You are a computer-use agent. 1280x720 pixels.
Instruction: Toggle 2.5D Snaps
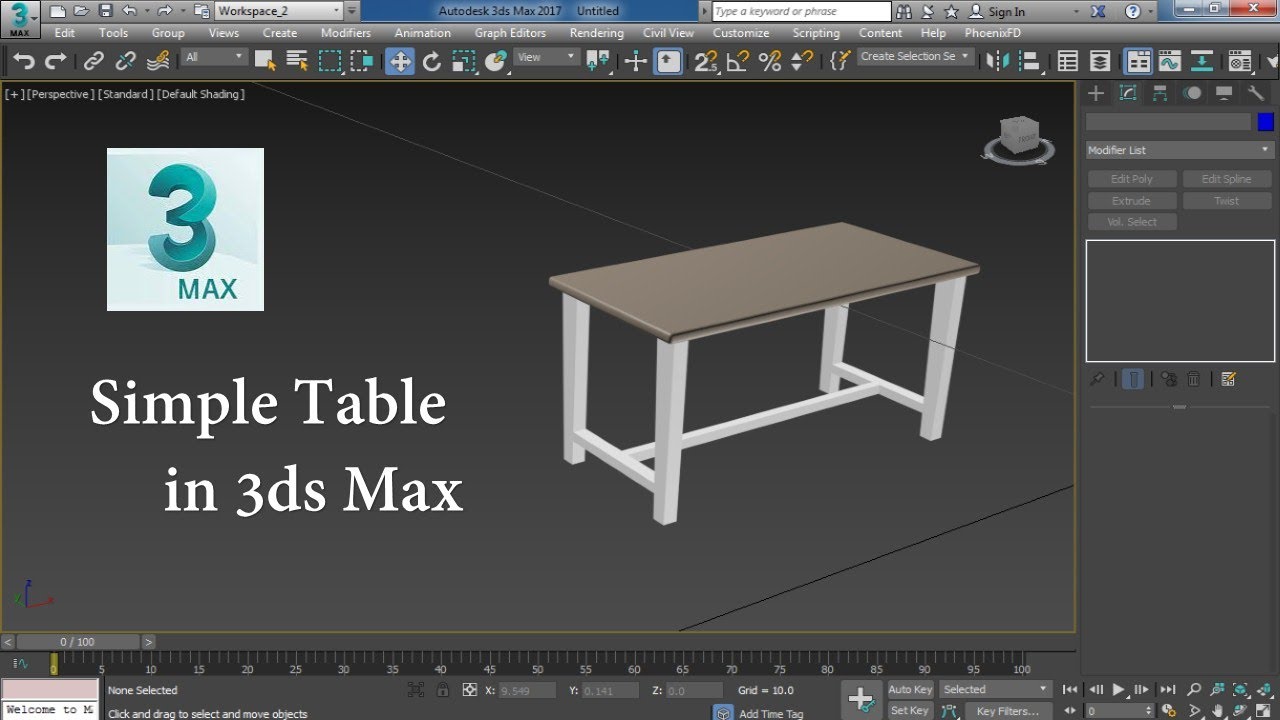tap(706, 61)
